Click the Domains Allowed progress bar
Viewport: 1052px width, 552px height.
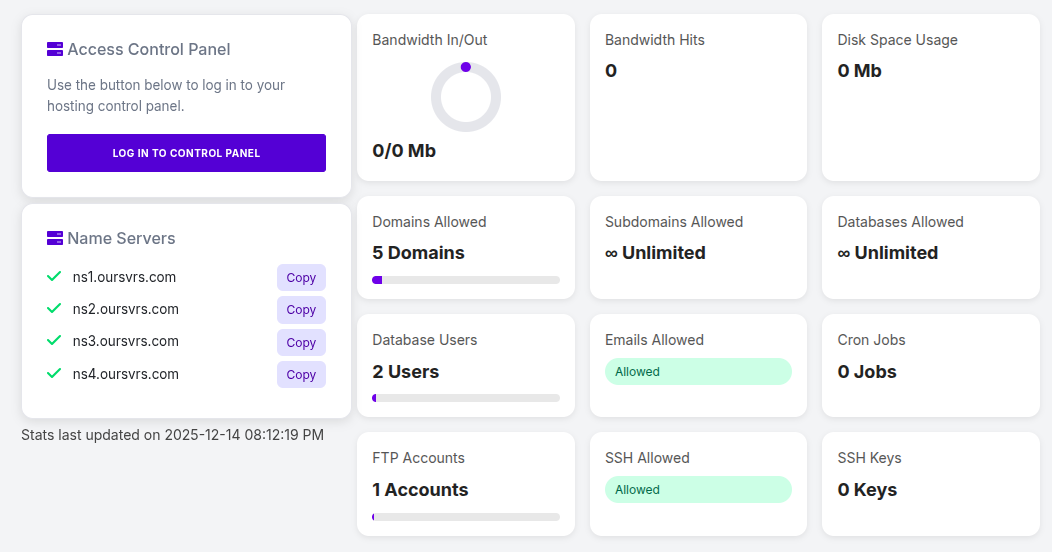coord(465,280)
